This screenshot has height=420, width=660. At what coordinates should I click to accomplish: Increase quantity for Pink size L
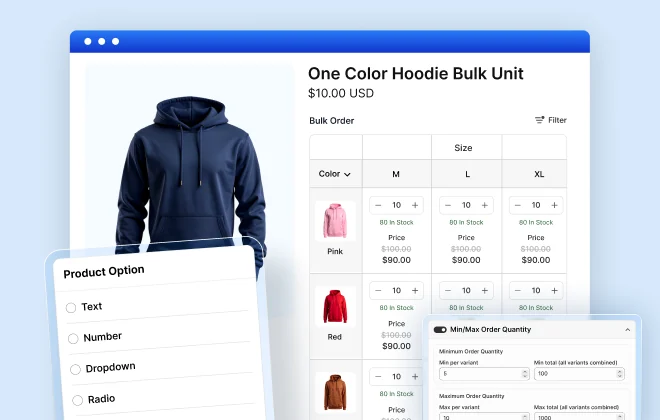[x=485, y=205]
